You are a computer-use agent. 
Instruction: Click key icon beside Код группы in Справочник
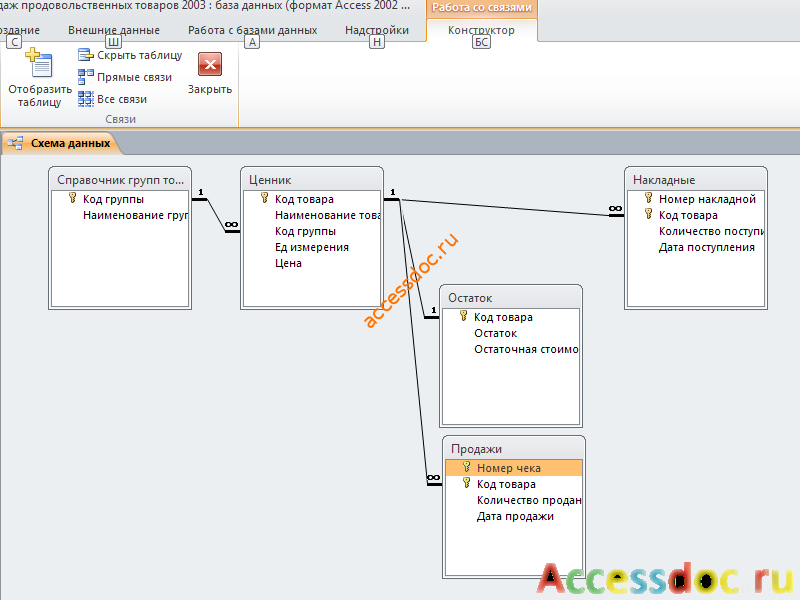(72, 198)
